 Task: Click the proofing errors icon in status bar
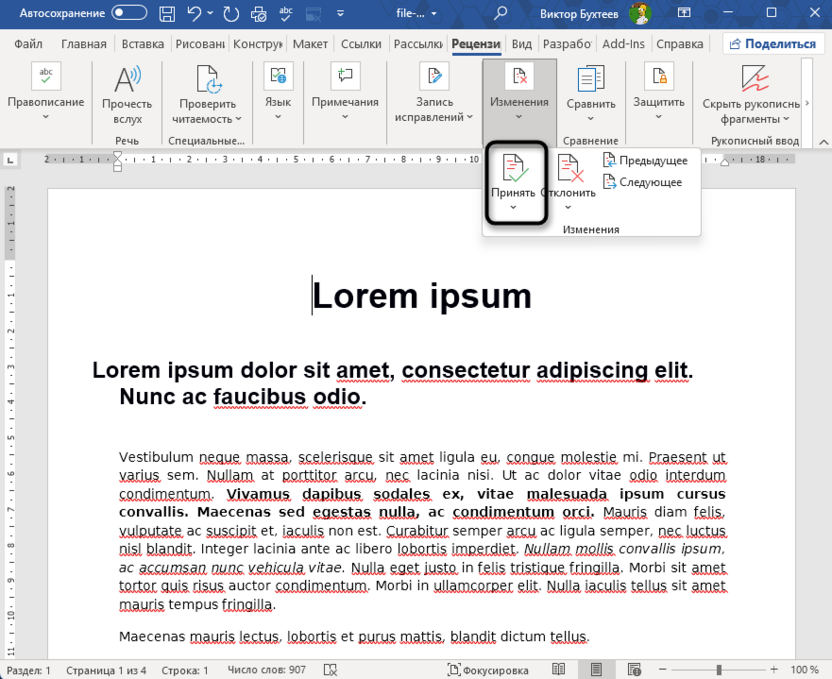pos(330,670)
